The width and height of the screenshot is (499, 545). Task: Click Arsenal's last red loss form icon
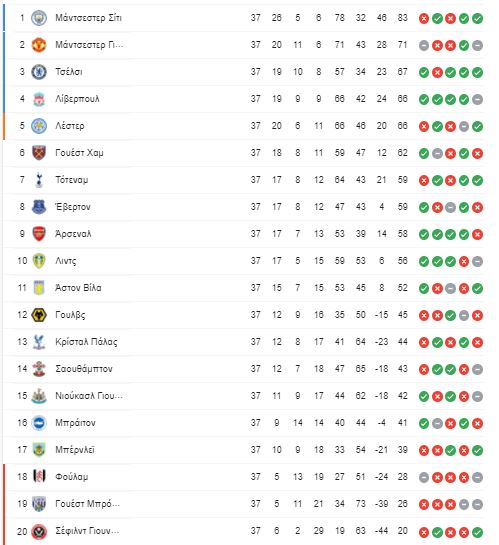click(477, 235)
